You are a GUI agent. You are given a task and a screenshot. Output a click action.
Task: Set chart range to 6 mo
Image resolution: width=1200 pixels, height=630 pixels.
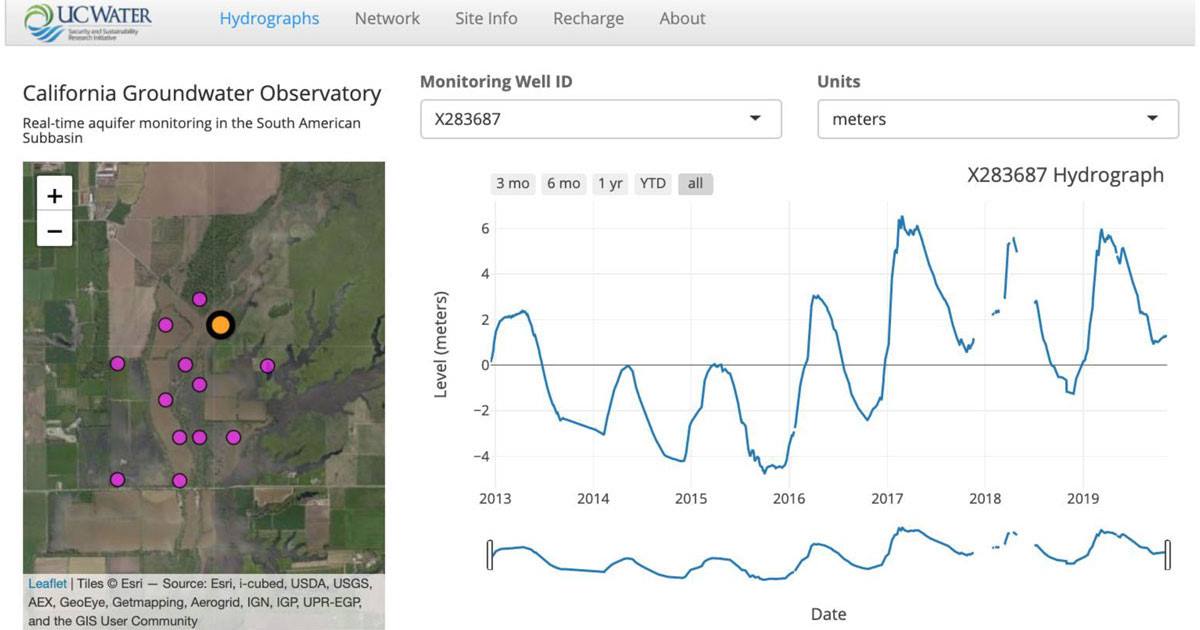[563, 184]
